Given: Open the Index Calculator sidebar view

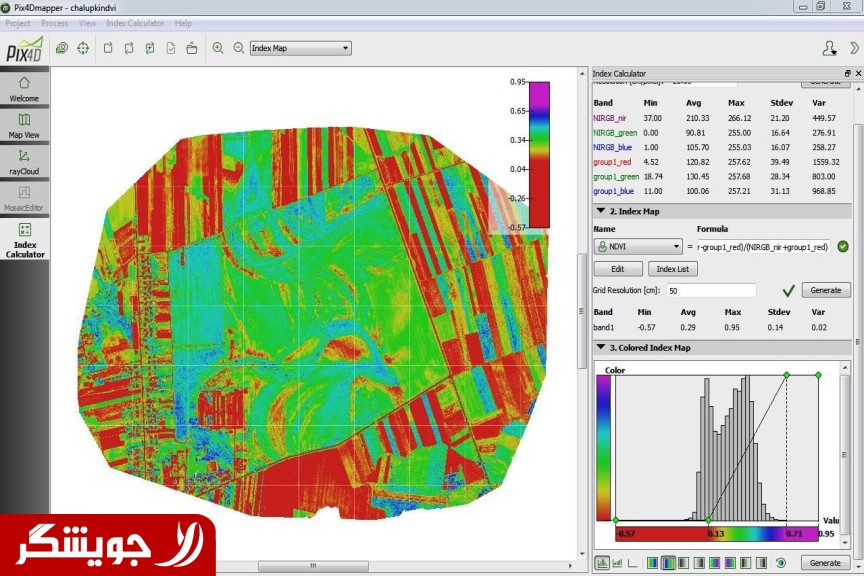Looking at the screenshot, I should [24, 238].
